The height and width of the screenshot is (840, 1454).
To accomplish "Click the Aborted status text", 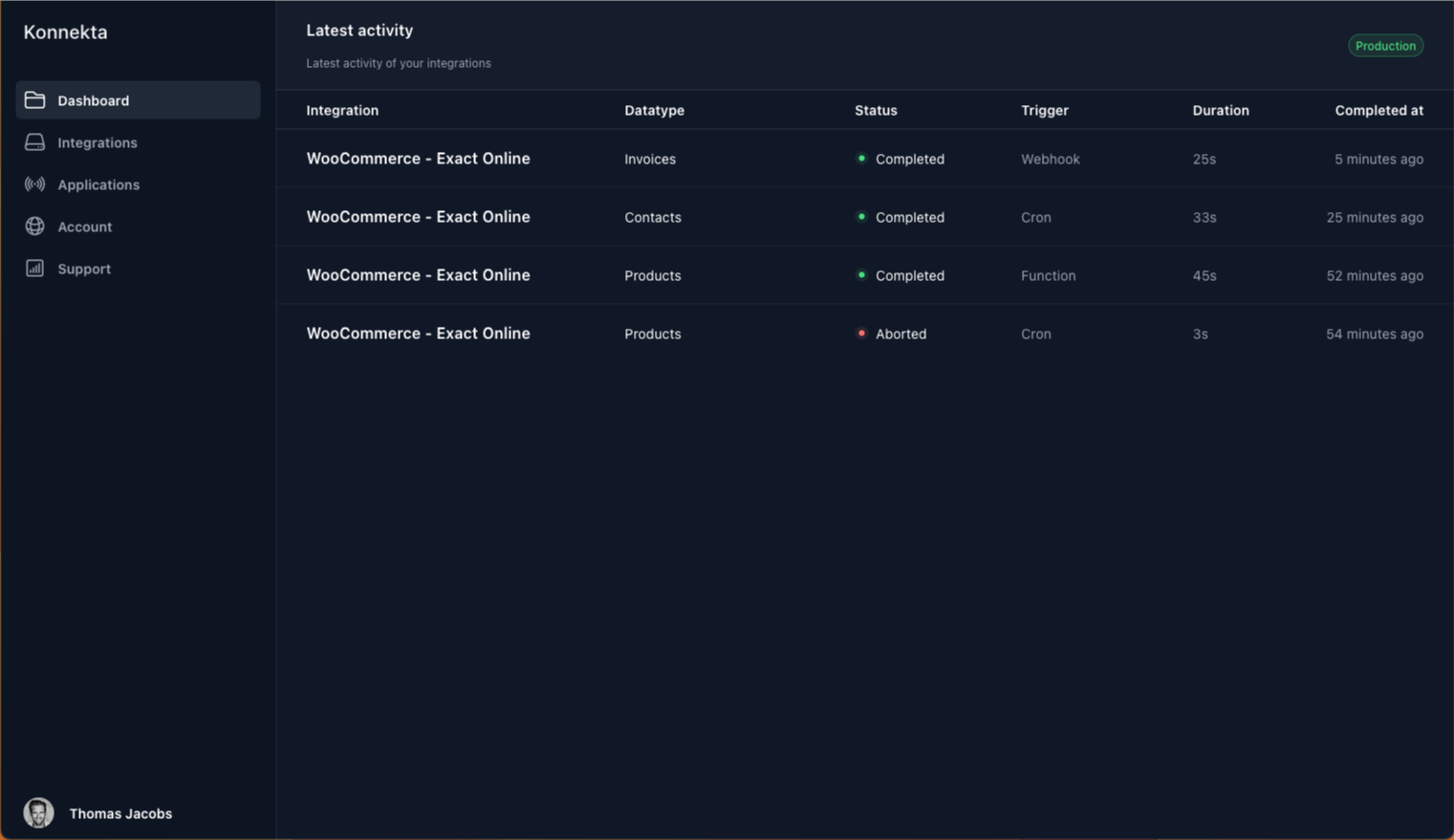I will (x=901, y=334).
